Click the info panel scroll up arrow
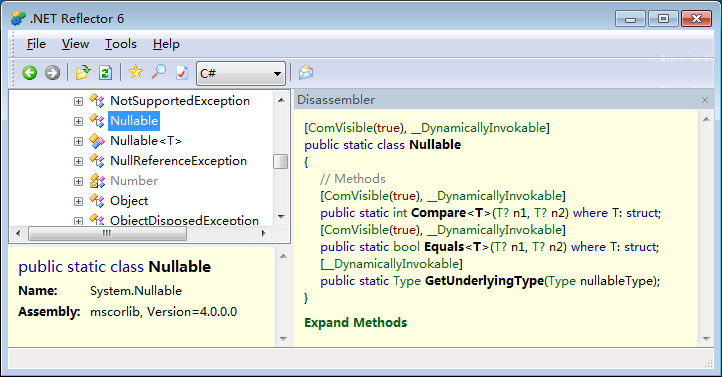 283,256
